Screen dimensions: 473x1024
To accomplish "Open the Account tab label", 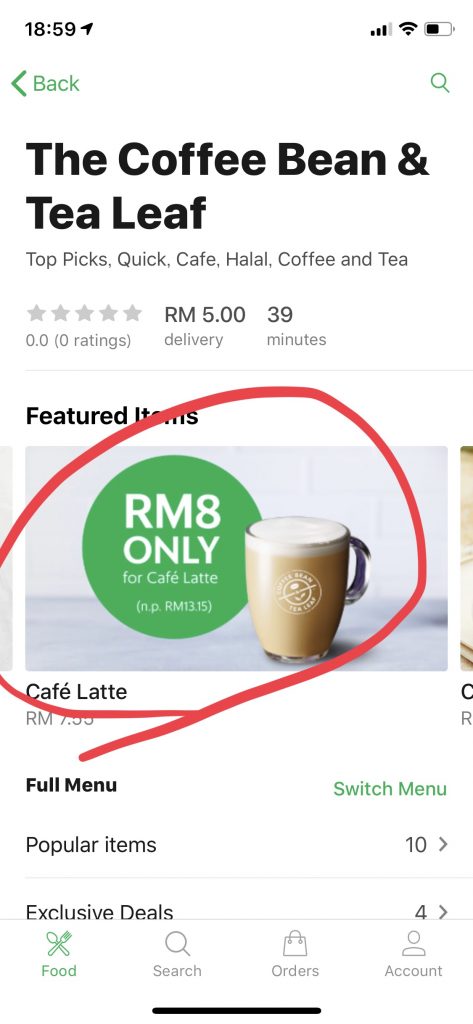I will tap(414, 971).
